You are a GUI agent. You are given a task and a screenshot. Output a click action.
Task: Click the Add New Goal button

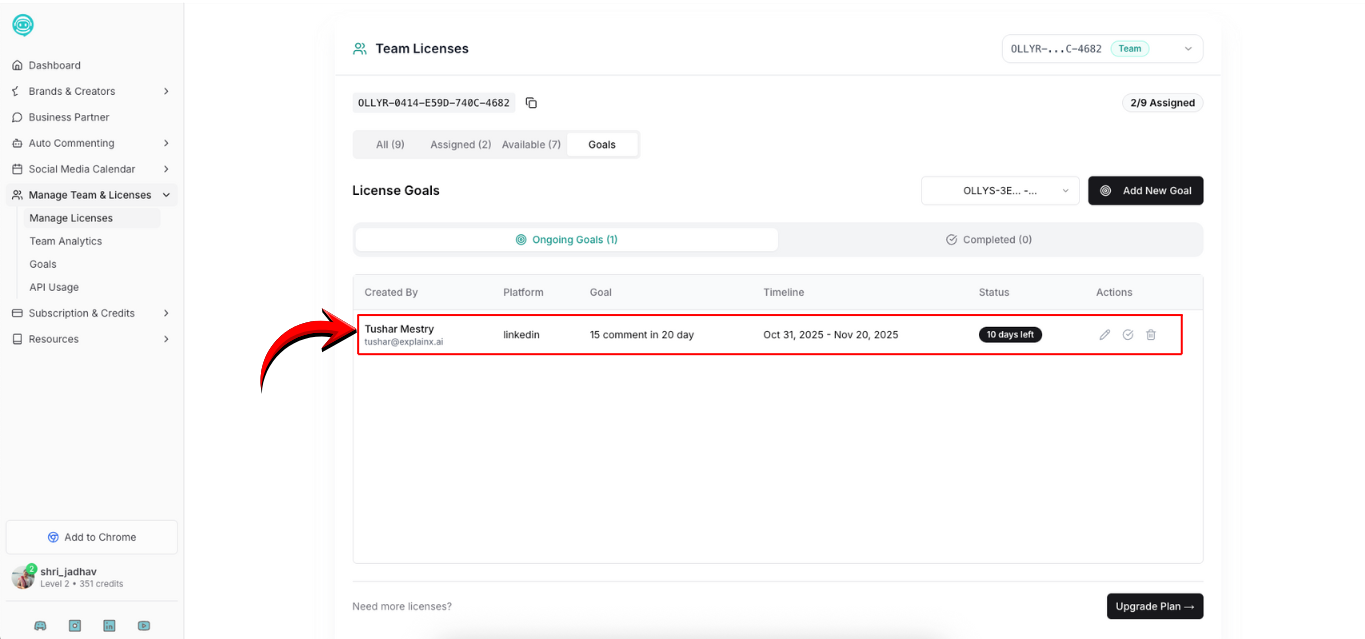coord(1145,191)
